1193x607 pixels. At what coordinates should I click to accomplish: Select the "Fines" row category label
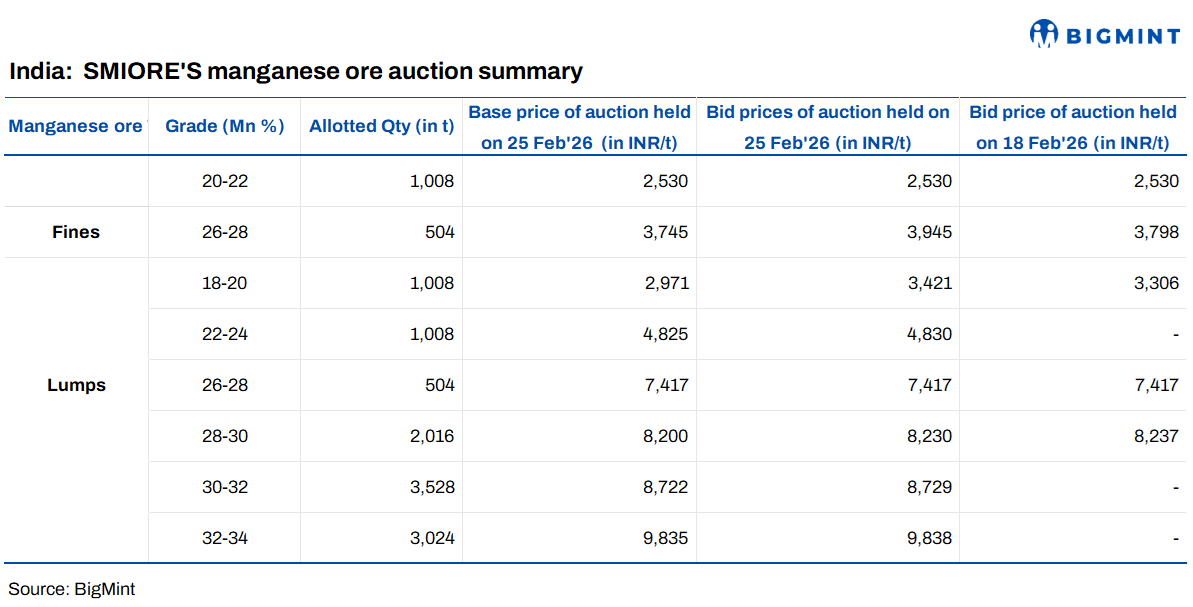pyautogui.click(x=76, y=232)
